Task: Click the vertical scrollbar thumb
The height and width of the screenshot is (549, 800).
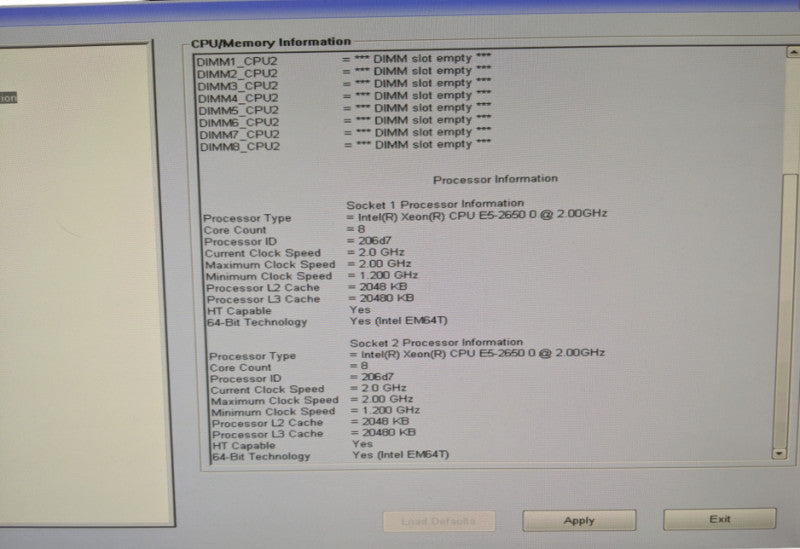Action: click(x=786, y=310)
